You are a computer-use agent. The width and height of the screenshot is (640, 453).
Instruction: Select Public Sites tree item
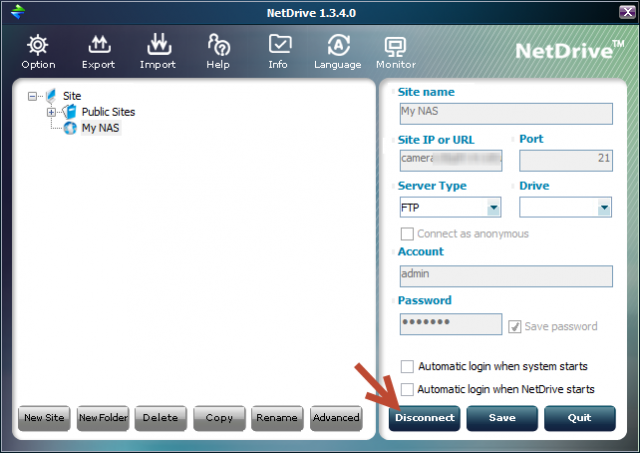[108, 112]
